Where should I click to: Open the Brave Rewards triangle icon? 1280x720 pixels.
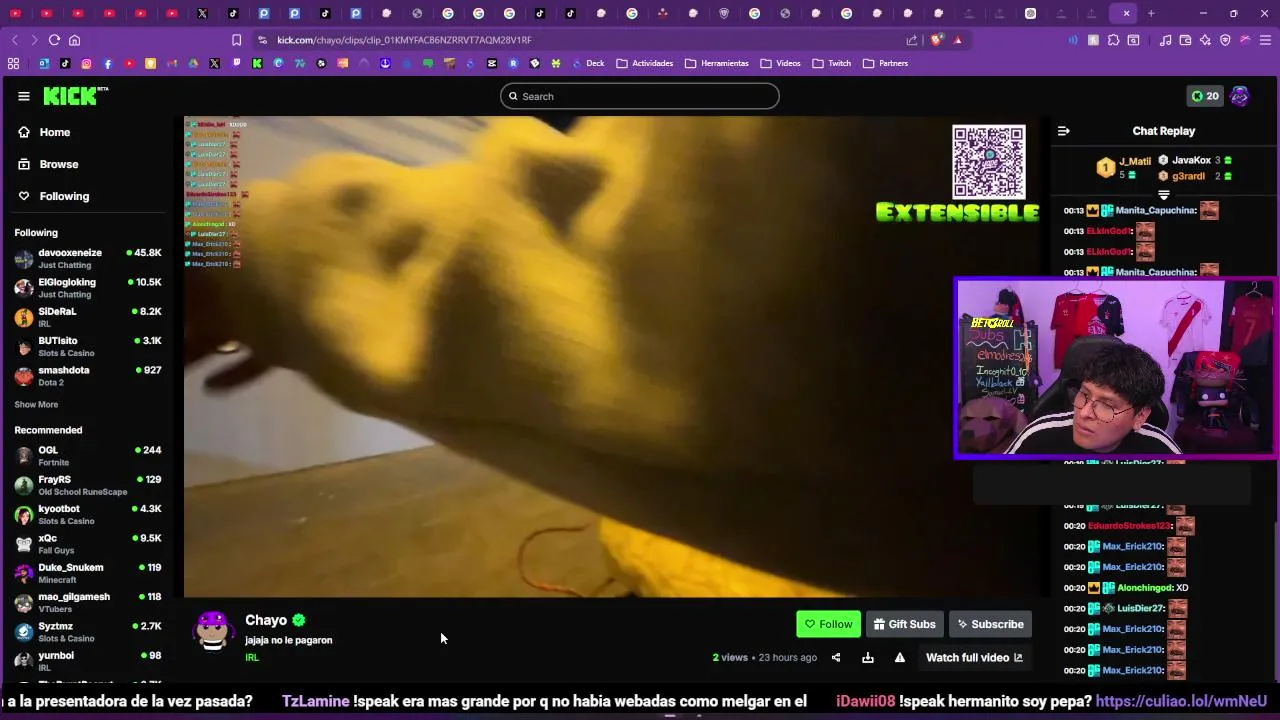958,40
